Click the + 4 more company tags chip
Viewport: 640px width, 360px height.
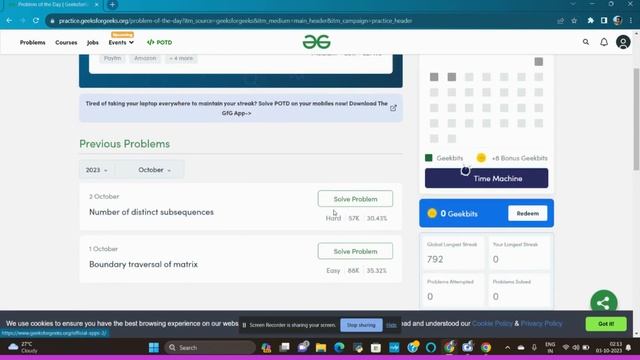[181, 58]
